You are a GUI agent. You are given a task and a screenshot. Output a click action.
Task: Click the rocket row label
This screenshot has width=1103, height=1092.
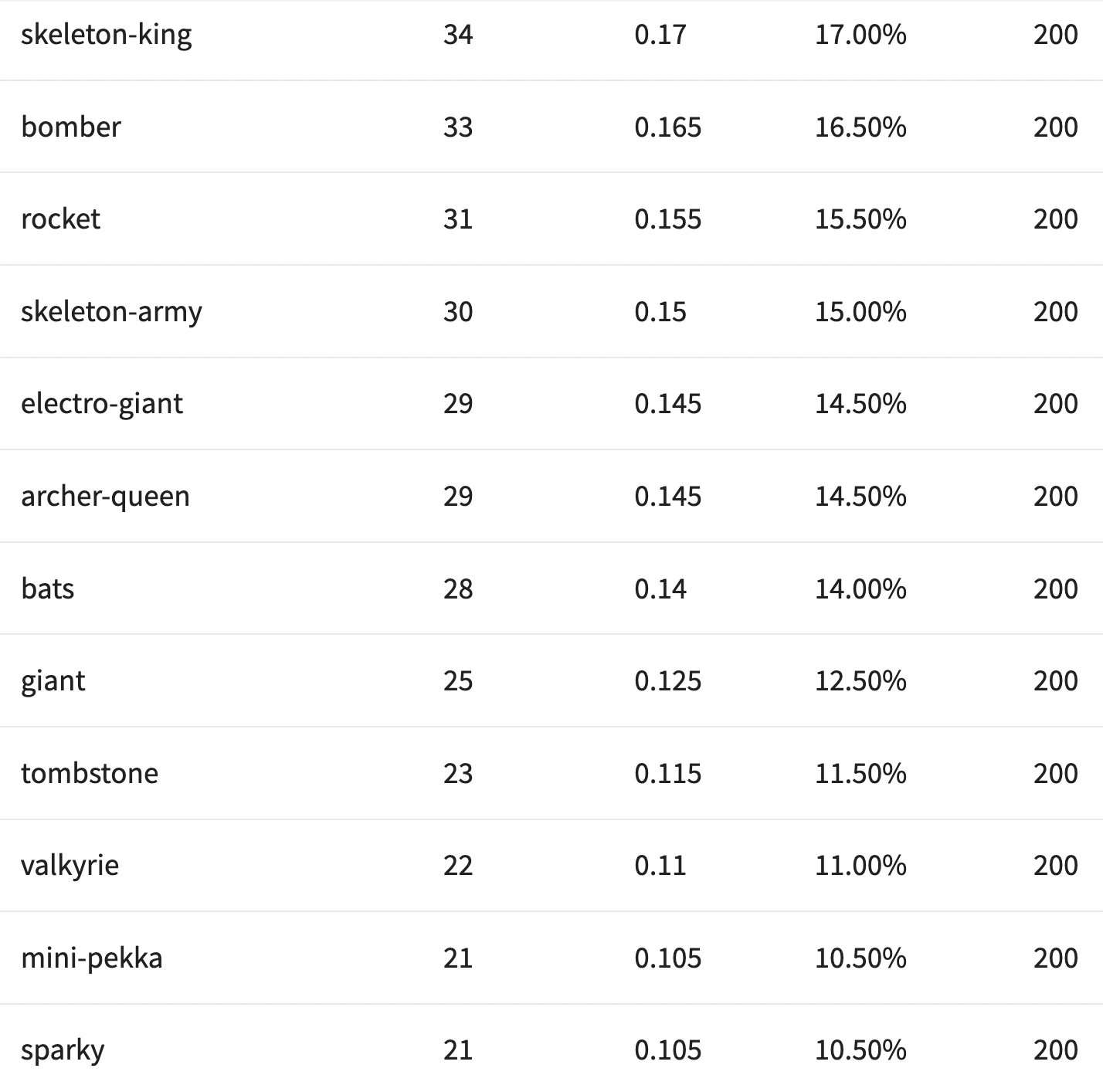[x=60, y=219]
